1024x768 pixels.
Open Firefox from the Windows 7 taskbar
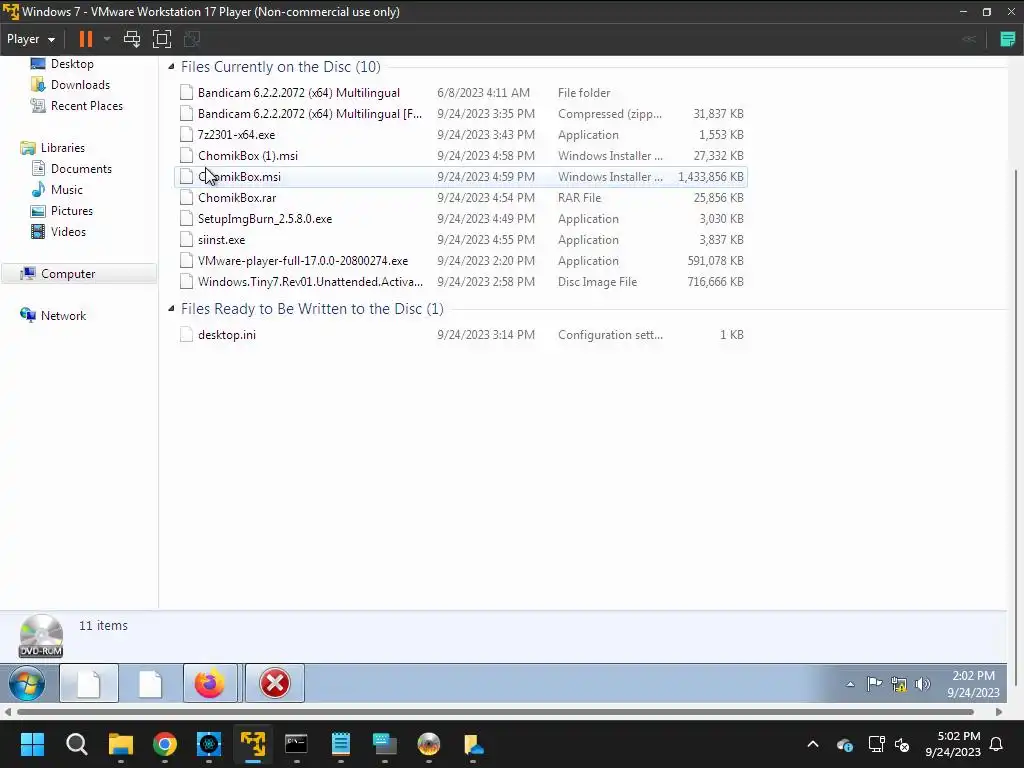210,684
